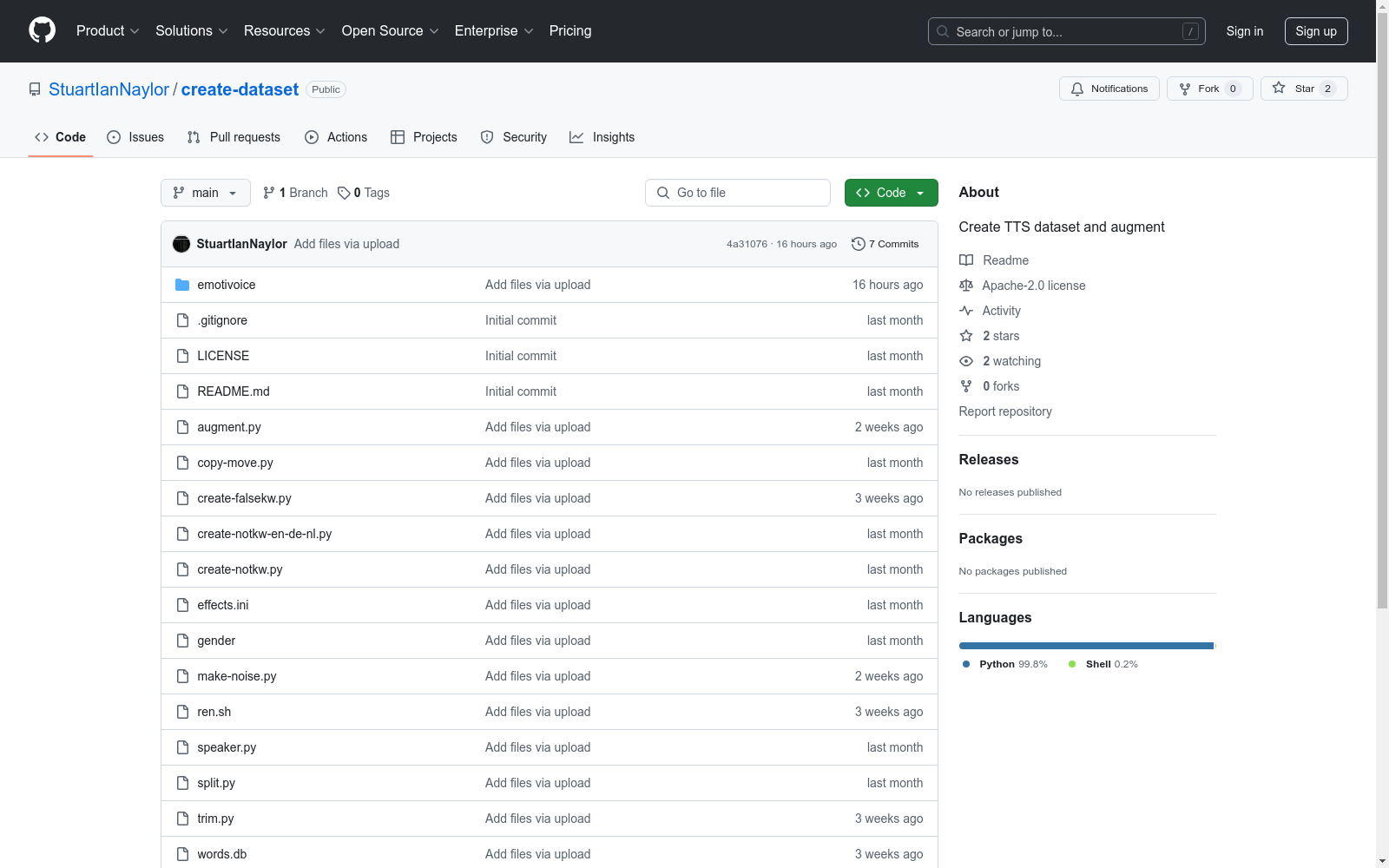Open the Insights tab

[602, 137]
